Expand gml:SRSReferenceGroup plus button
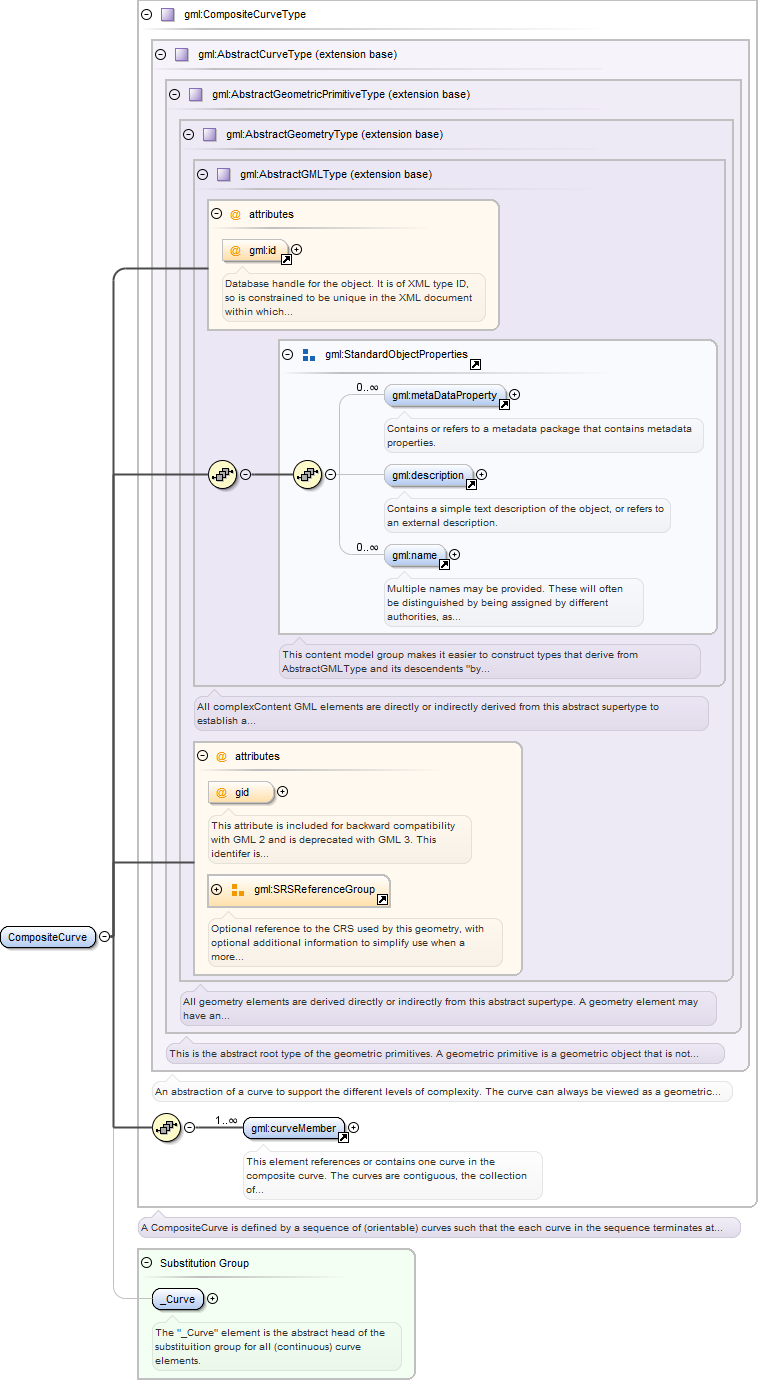Viewport: 759px width, 1381px height. pyautogui.click(x=217, y=889)
